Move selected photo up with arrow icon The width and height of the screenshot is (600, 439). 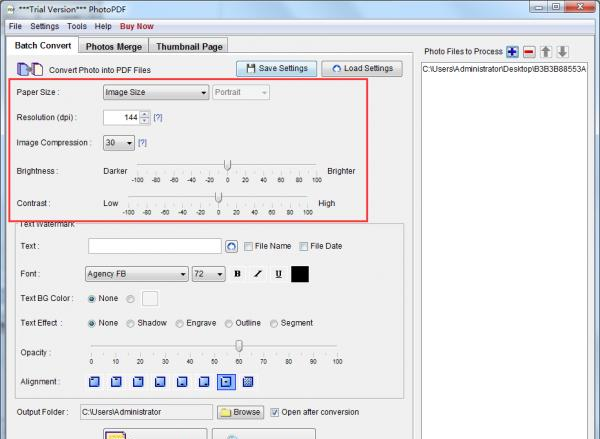point(546,51)
